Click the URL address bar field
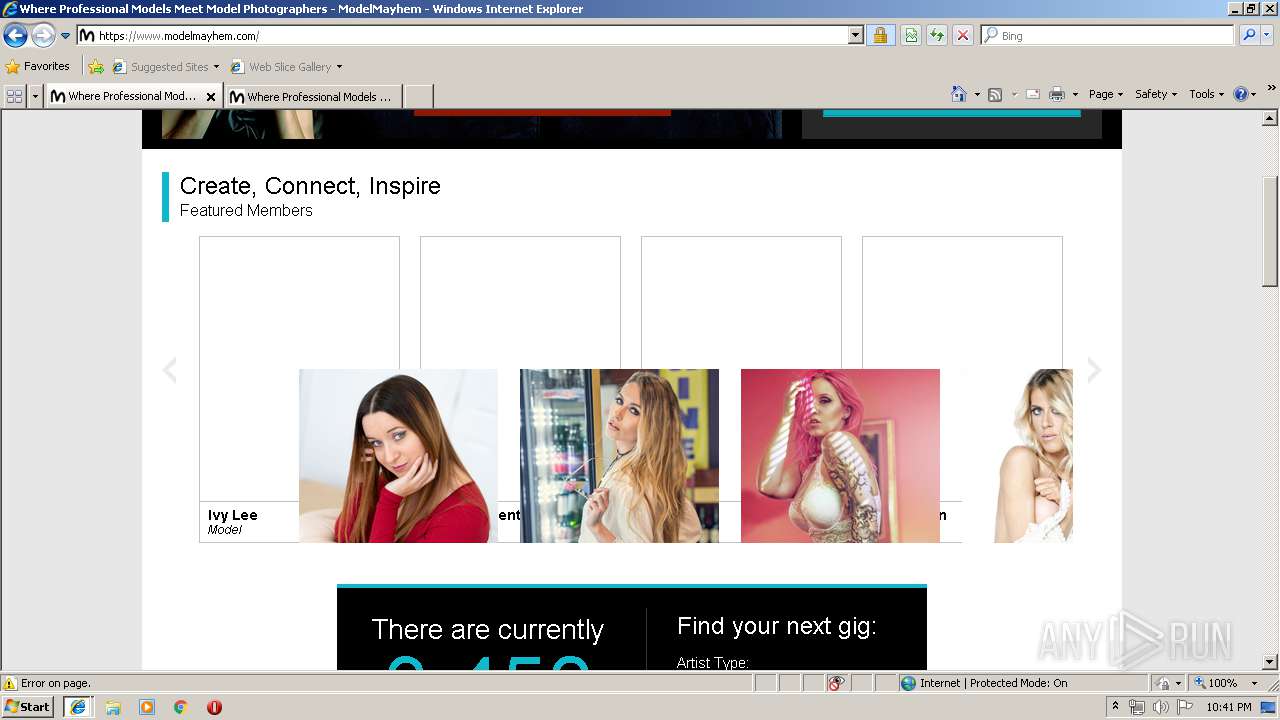This screenshot has height=720, width=1280. click(x=463, y=36)
